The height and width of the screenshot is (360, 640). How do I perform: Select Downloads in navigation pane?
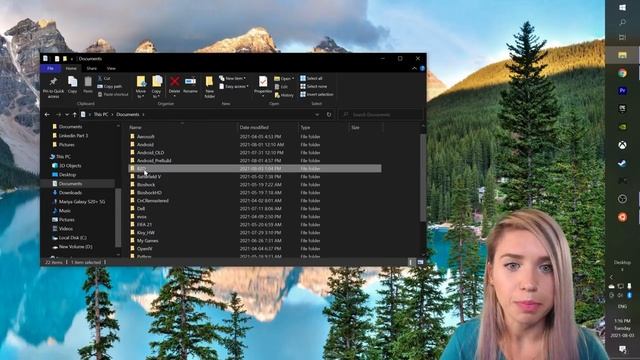point(67,193)
